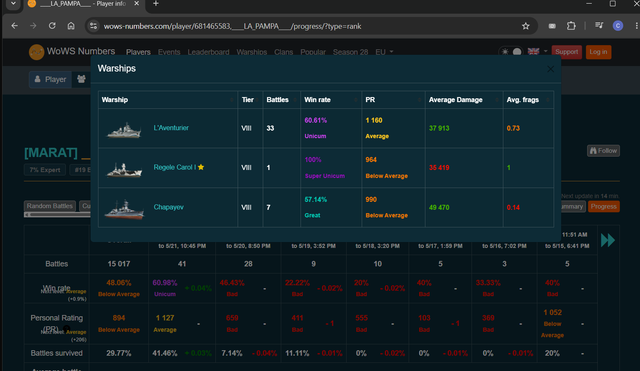Open the Popular menu item

(313, 52)
